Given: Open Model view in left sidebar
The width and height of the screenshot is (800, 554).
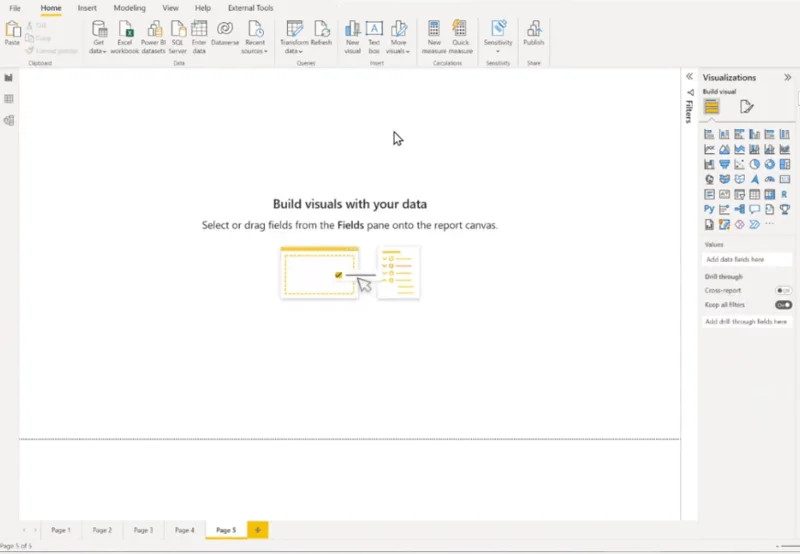Looking at the screenshot, I should pyautogui.click(x=9, y=120).
